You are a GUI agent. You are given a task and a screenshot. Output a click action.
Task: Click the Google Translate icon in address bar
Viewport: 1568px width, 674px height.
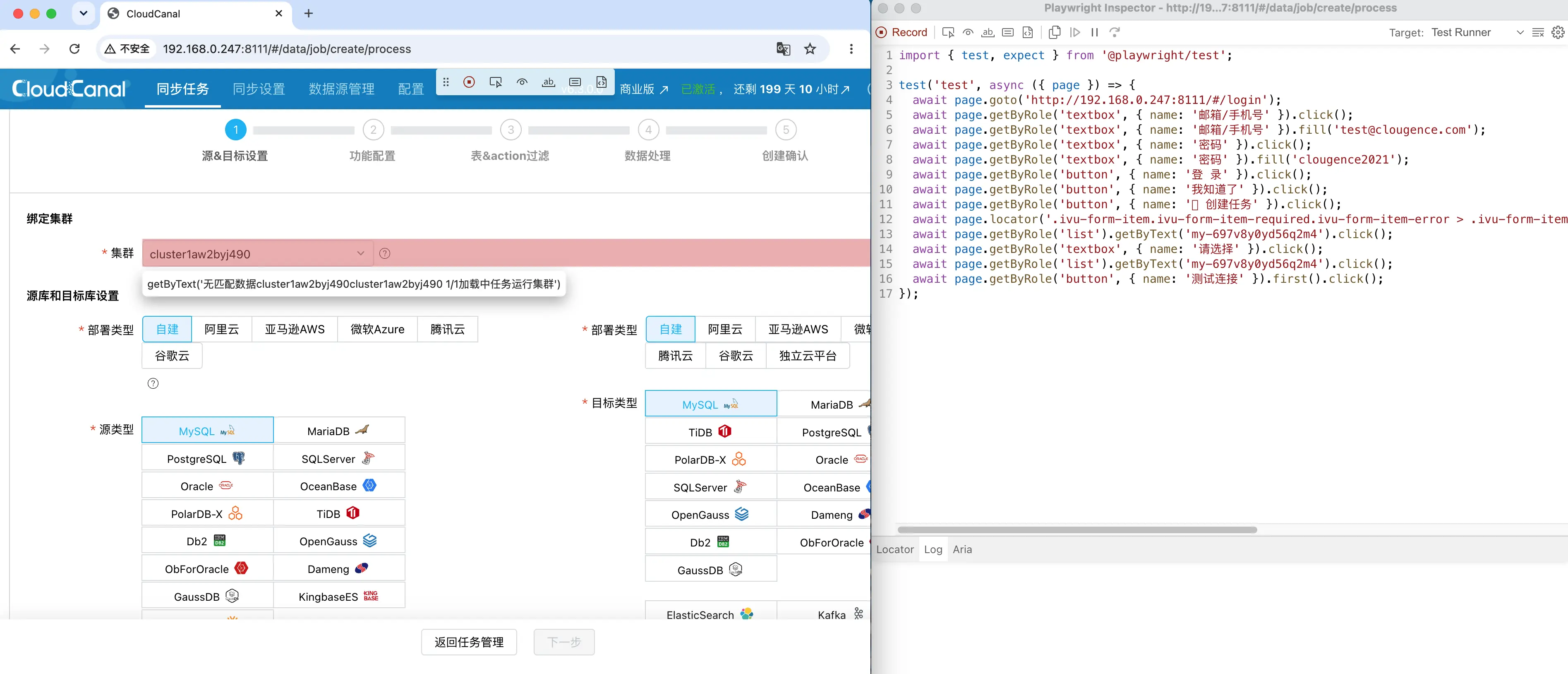pos(784,49)
